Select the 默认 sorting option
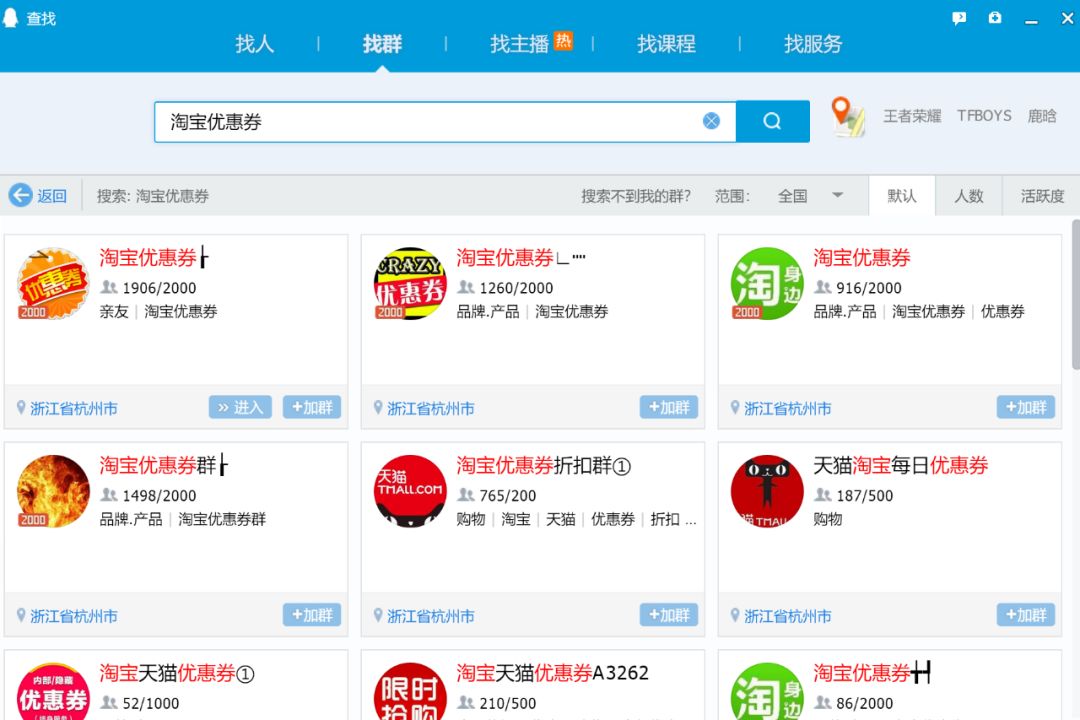The height and width of the screenshot is (720, 1080). 902,196
